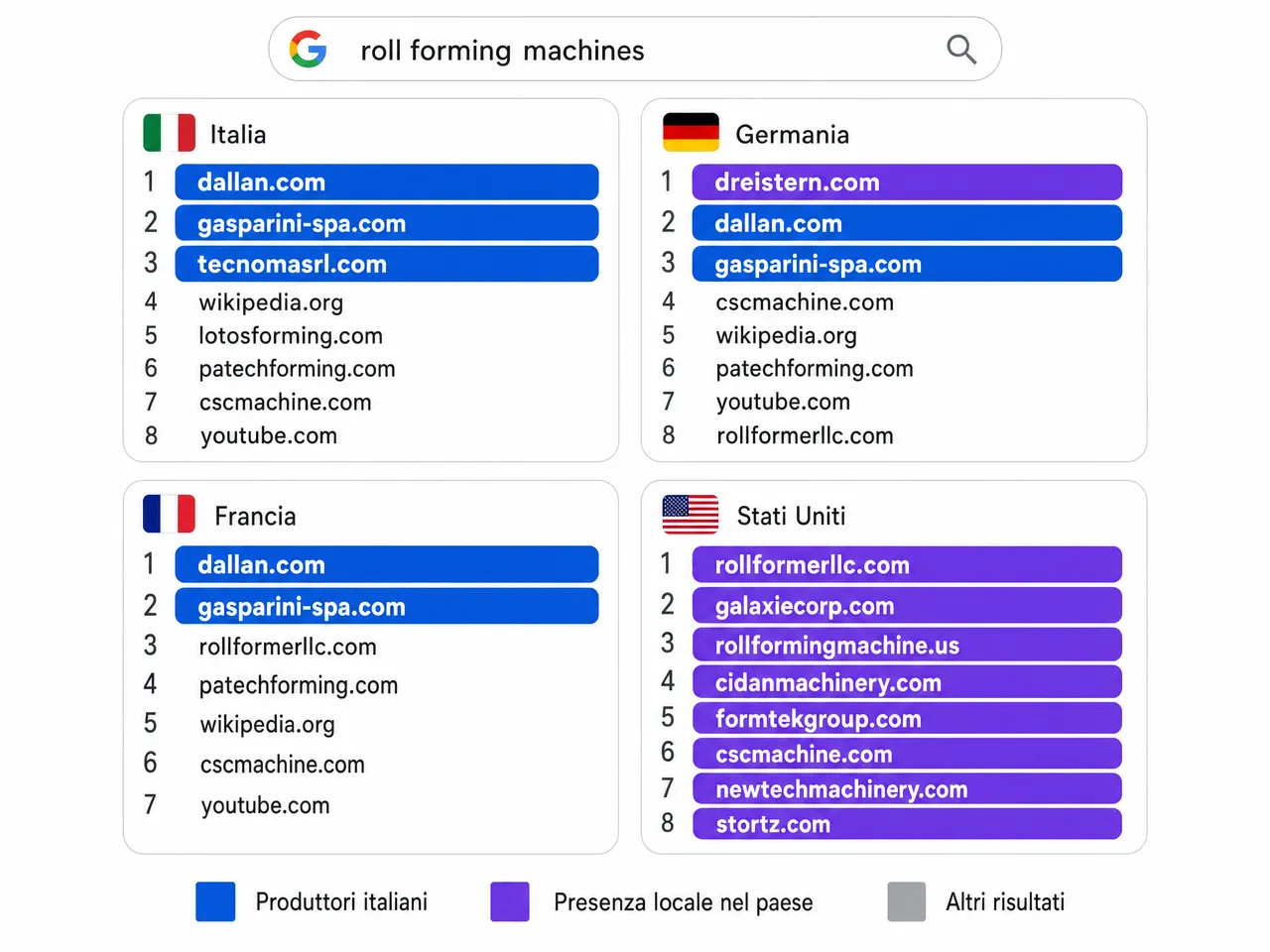Click wikipedia.org in the Italia list
Image resolution: width=1270 pixels, height=952 pixels.
(271, 302)
